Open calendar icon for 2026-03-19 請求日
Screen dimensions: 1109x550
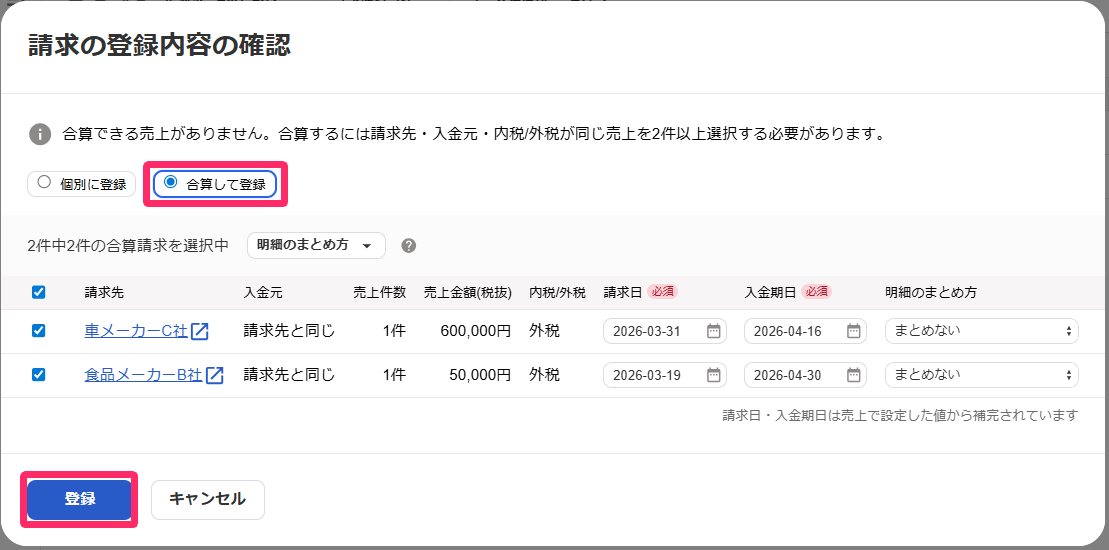[x=714, y=375]
